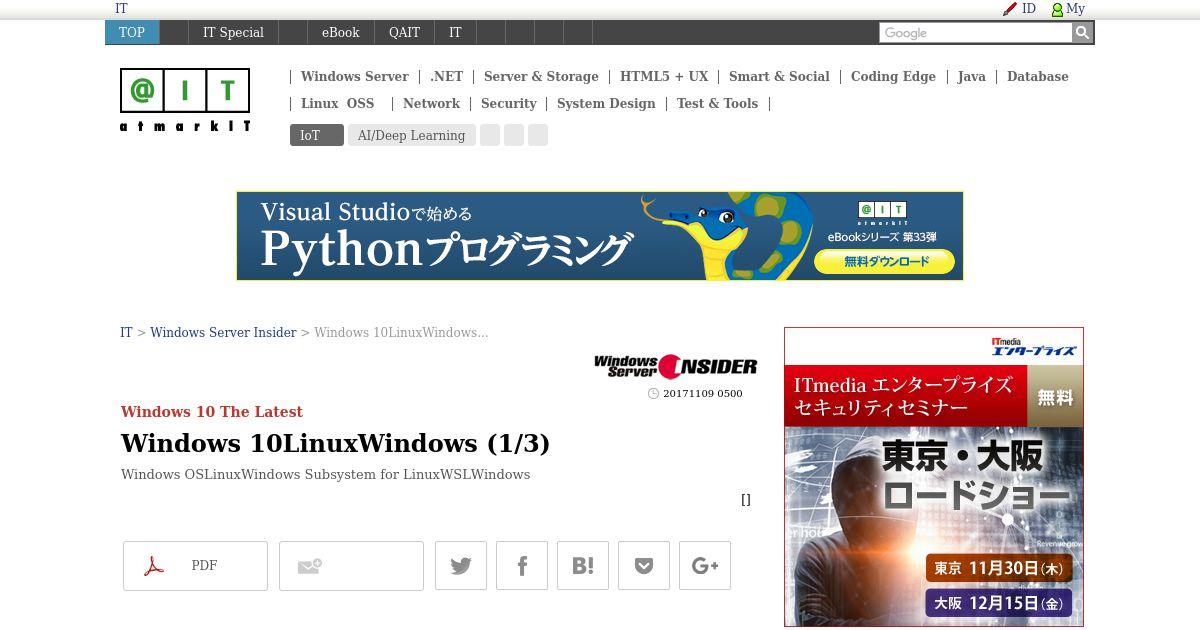Click the date text 20171109 0500
This screenshot has width=1200, height=630.
pyautogui.click(x=702, y=393)
